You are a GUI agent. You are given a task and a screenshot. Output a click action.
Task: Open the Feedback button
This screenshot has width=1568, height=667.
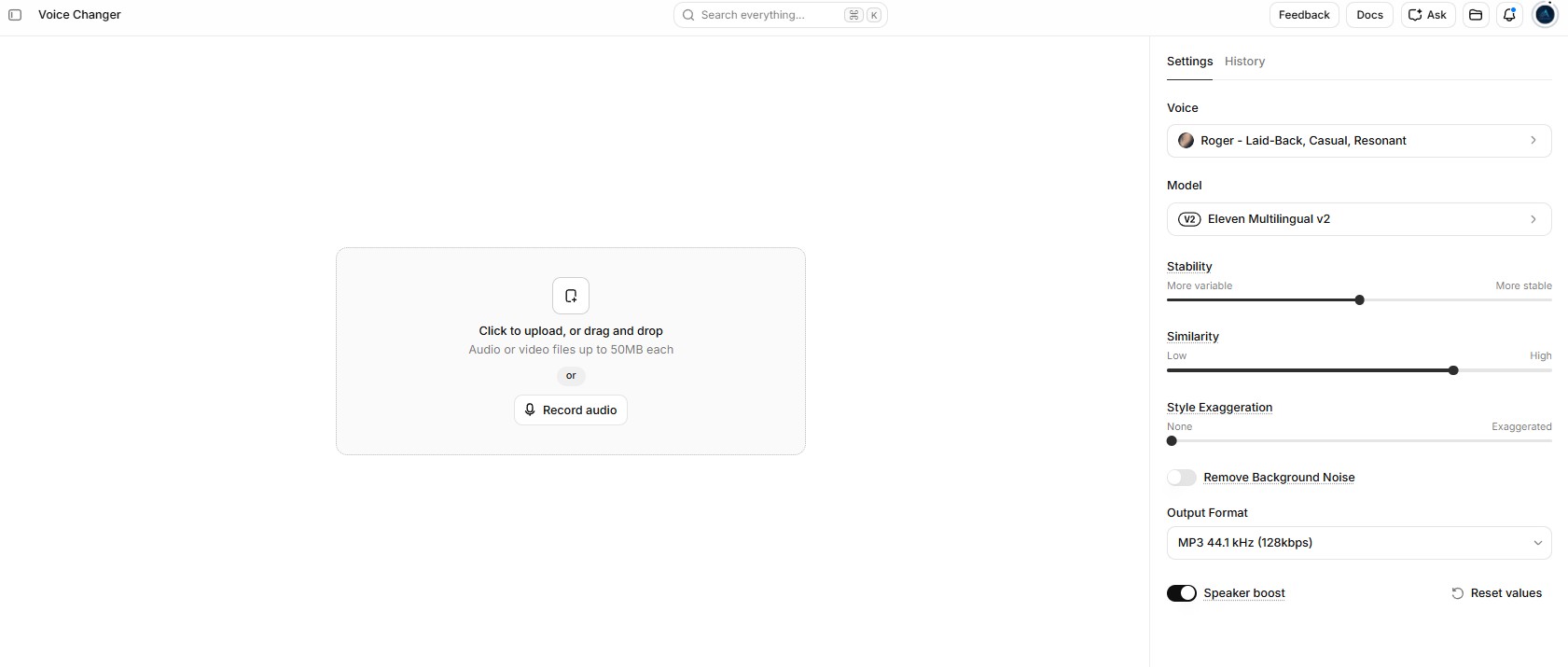pyautogui.click(x=1304, y=15)
